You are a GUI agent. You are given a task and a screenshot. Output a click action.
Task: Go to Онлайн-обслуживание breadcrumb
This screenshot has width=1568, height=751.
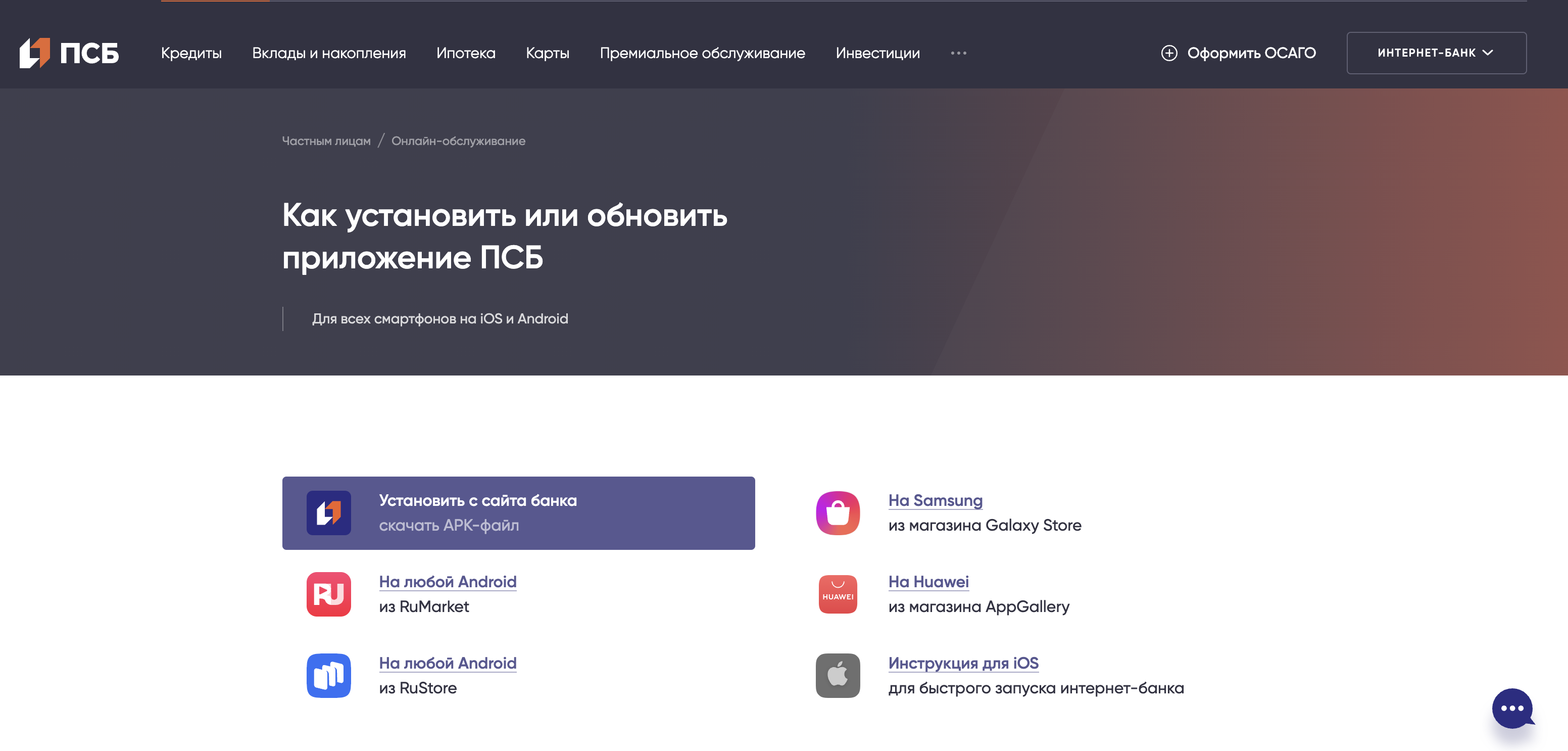tap(458, 140)
